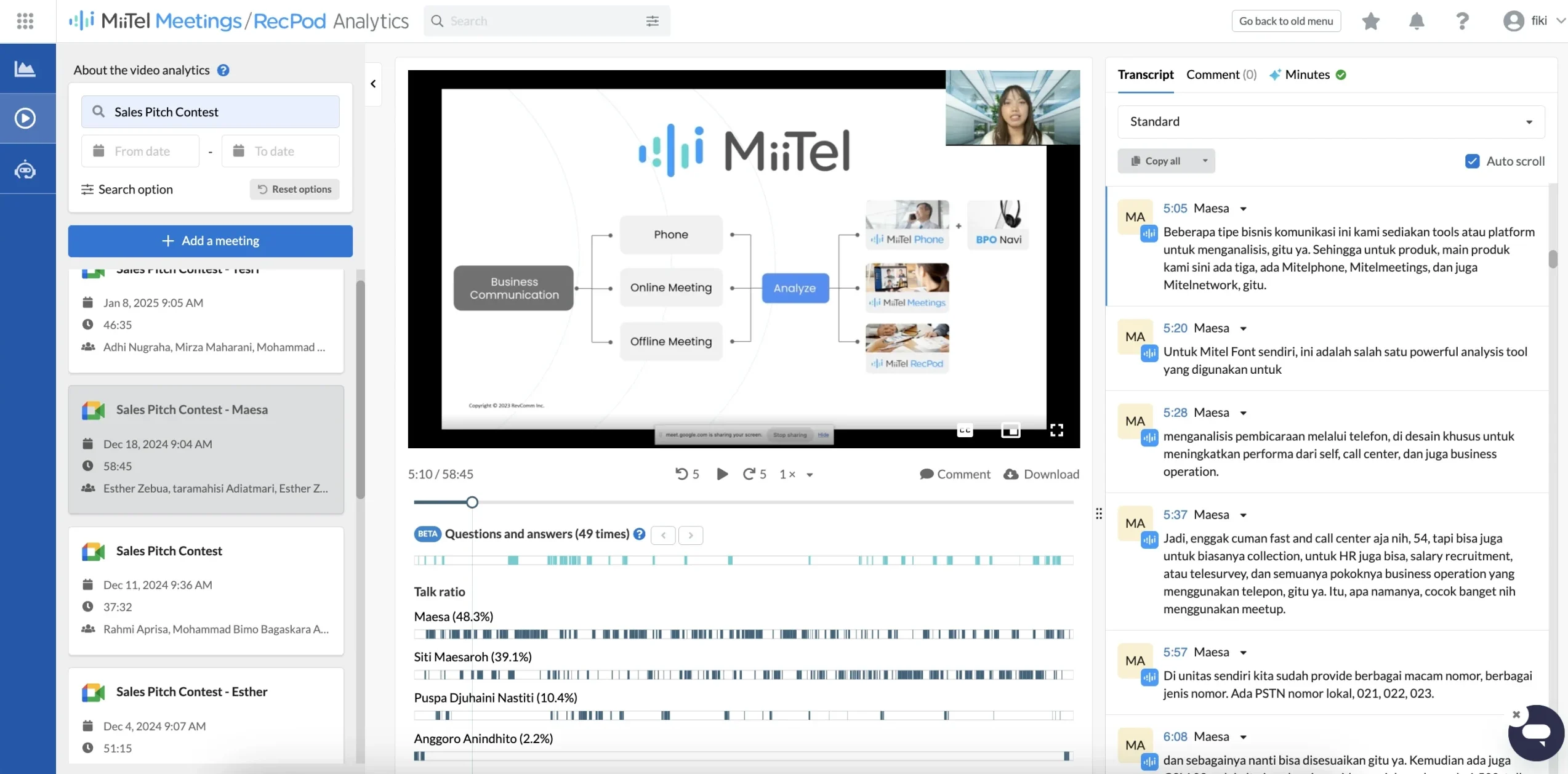
Task: Toggle closed captions on the video
Action: click(964, 430)
